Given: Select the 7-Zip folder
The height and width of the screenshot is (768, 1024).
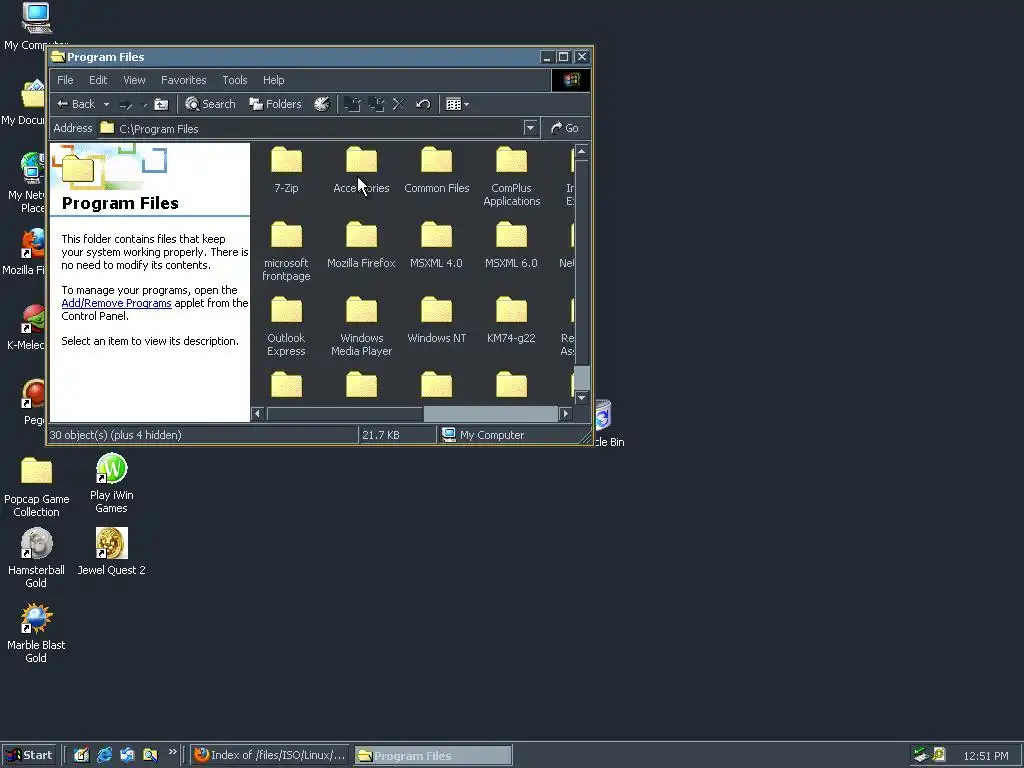Looking at the screenshot, I should click(x=286, y=170).
